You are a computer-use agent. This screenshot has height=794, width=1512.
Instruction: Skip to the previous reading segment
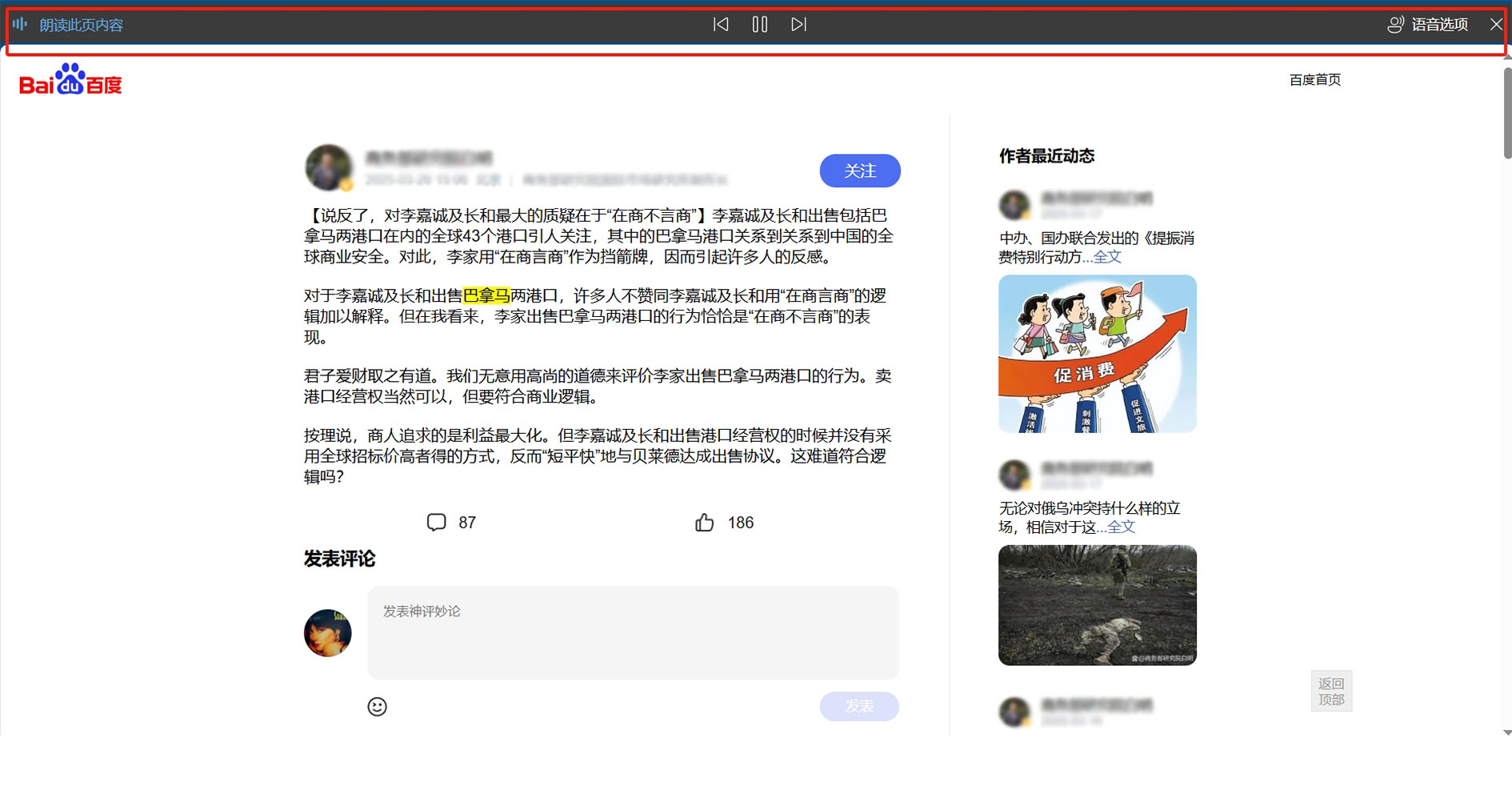pos(721,24)
